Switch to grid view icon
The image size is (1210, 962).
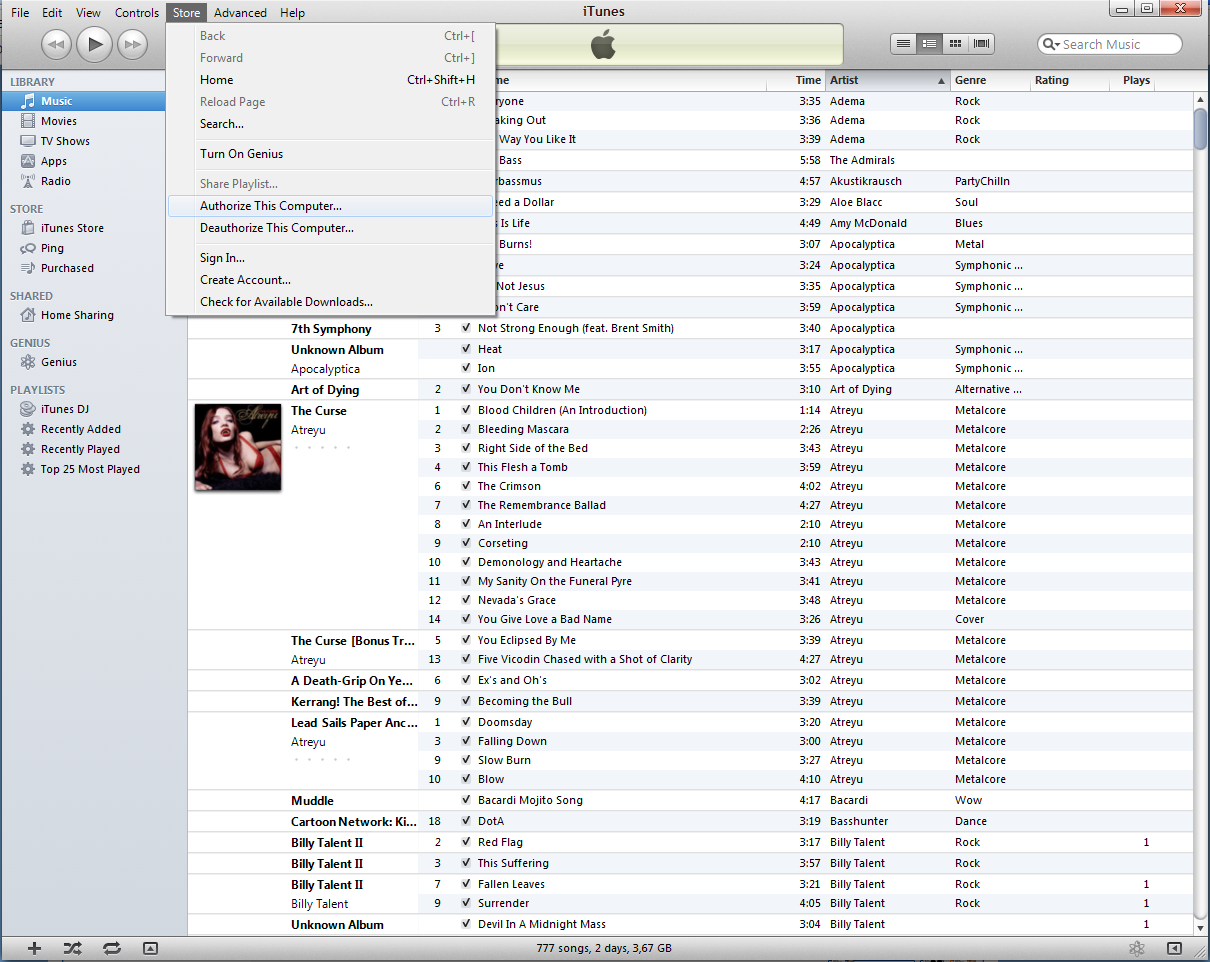click(956, 44)
